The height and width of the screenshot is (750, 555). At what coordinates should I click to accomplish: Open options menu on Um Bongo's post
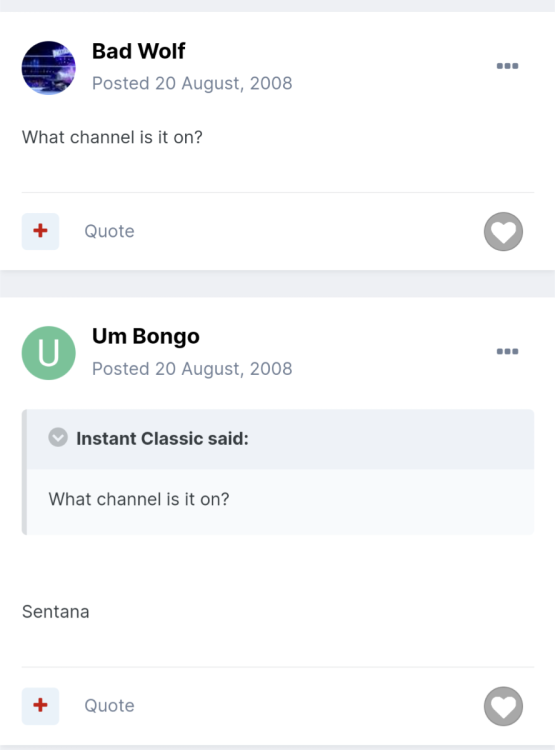pyautogui.click(x=507, y=352)
